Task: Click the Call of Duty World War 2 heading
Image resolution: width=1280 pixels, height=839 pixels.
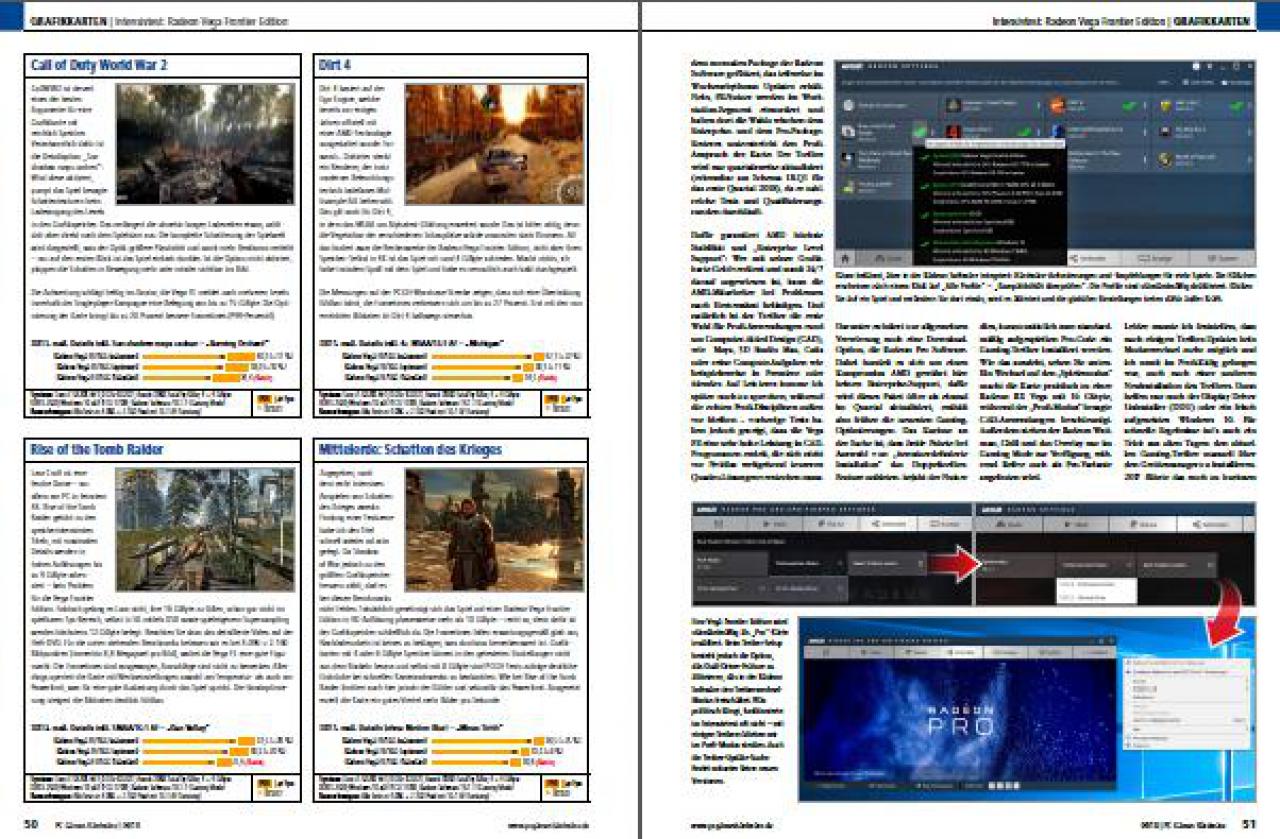Action: [x=99, y=65]
